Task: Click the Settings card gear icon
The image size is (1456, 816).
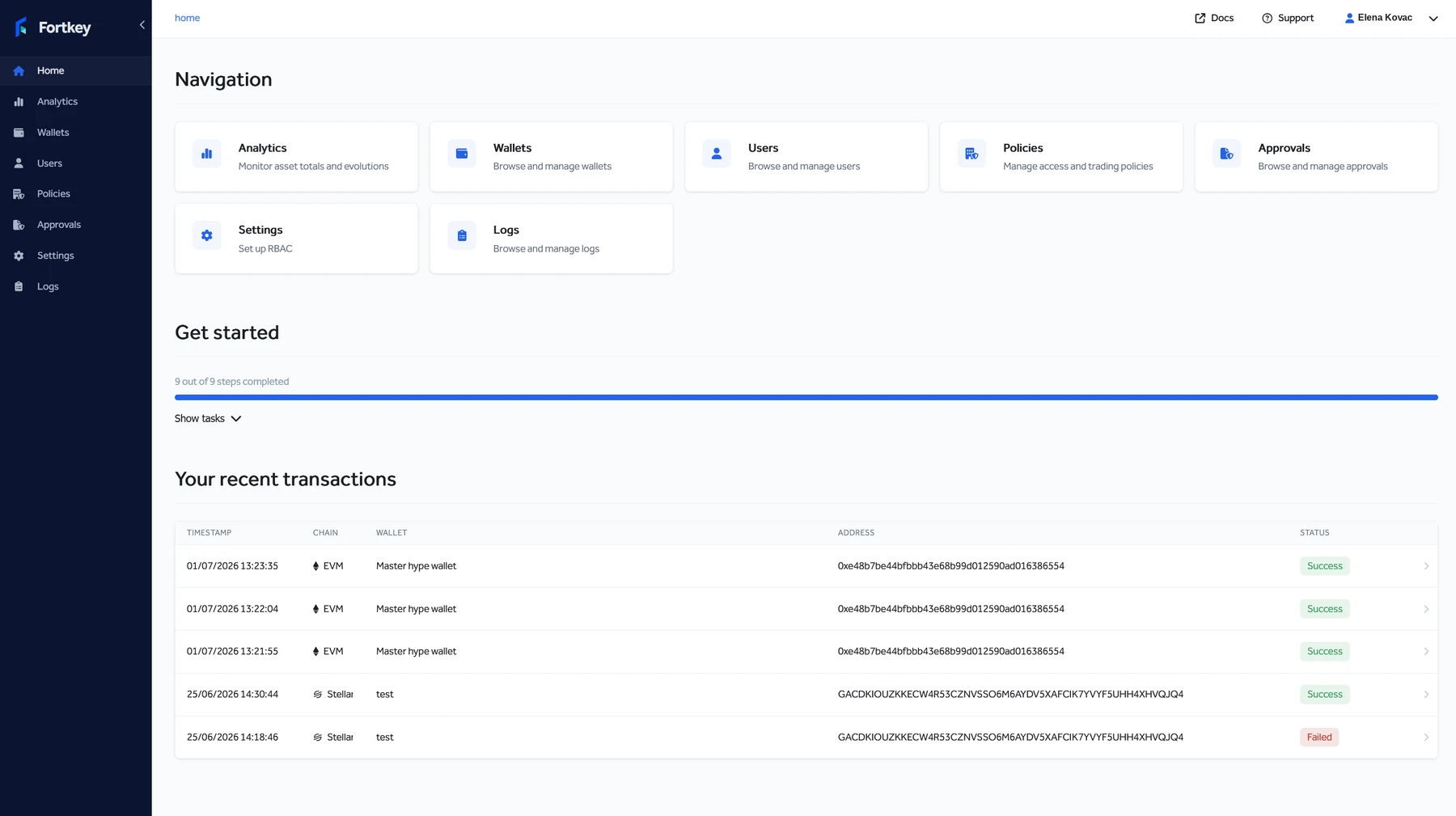Action: click(x=207, y=235)
